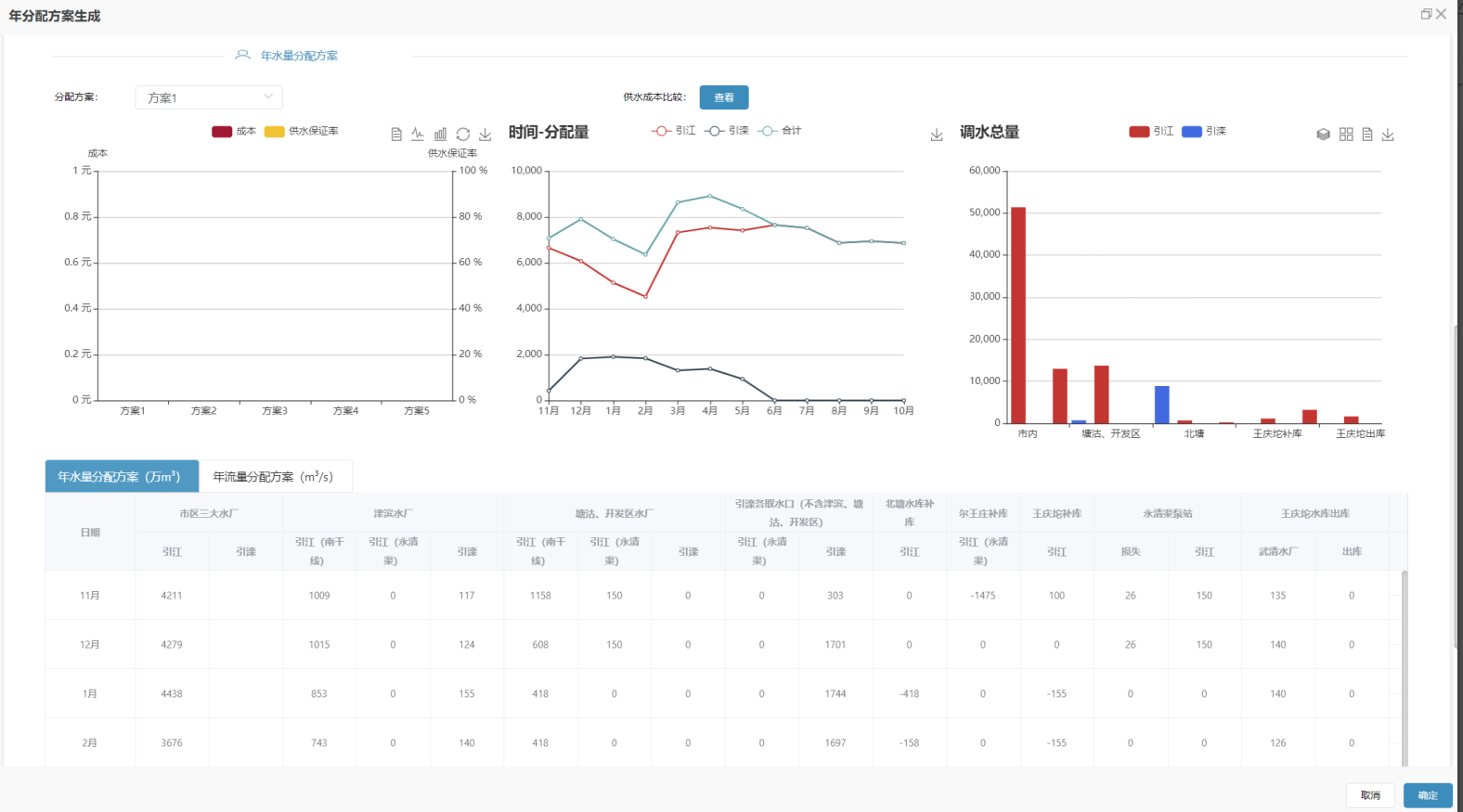Screen dimensions: 1463x812
Task: Download the 时间-分配量 chart image
Action: 937,135
